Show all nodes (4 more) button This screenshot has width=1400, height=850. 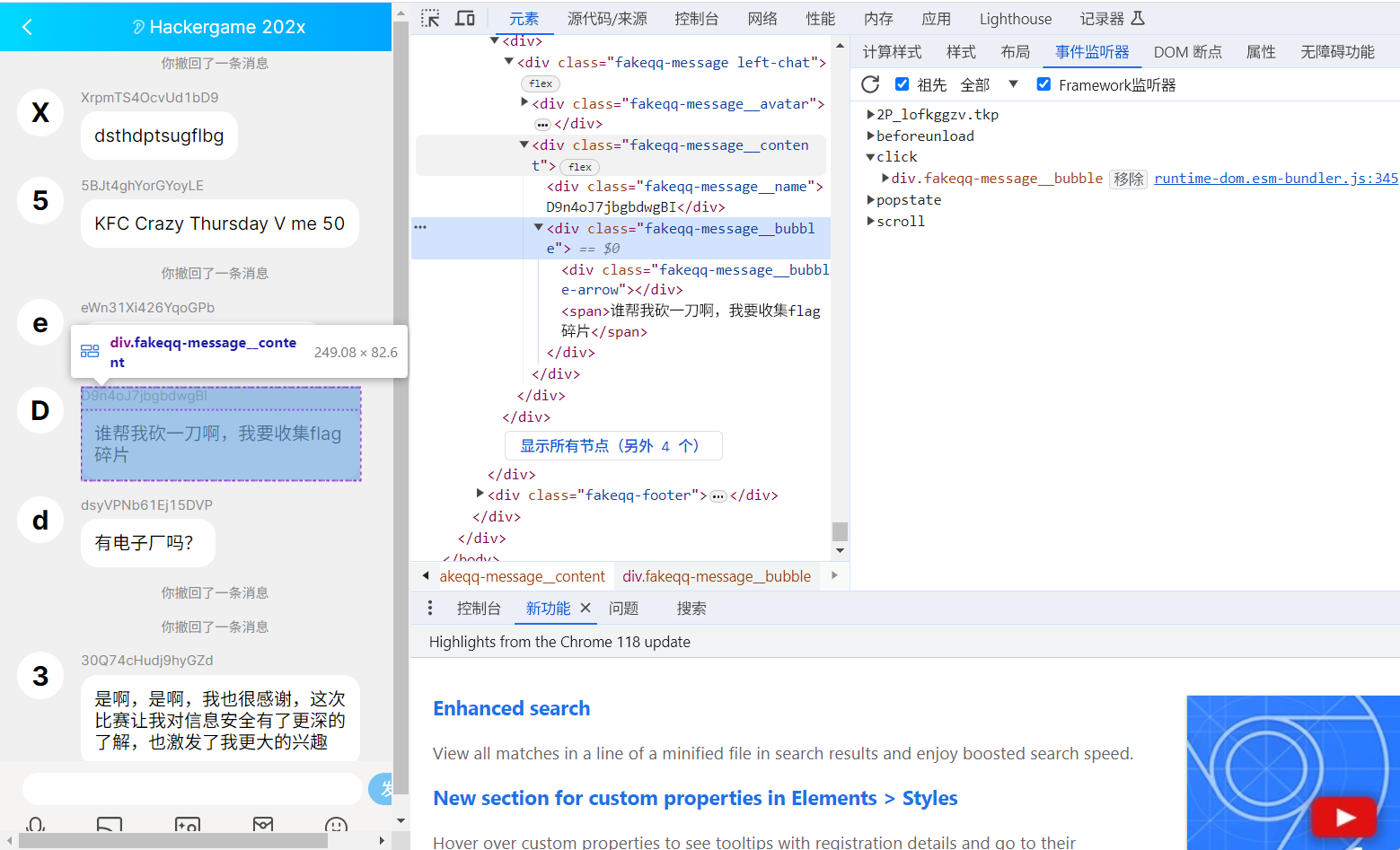(613, 446)
